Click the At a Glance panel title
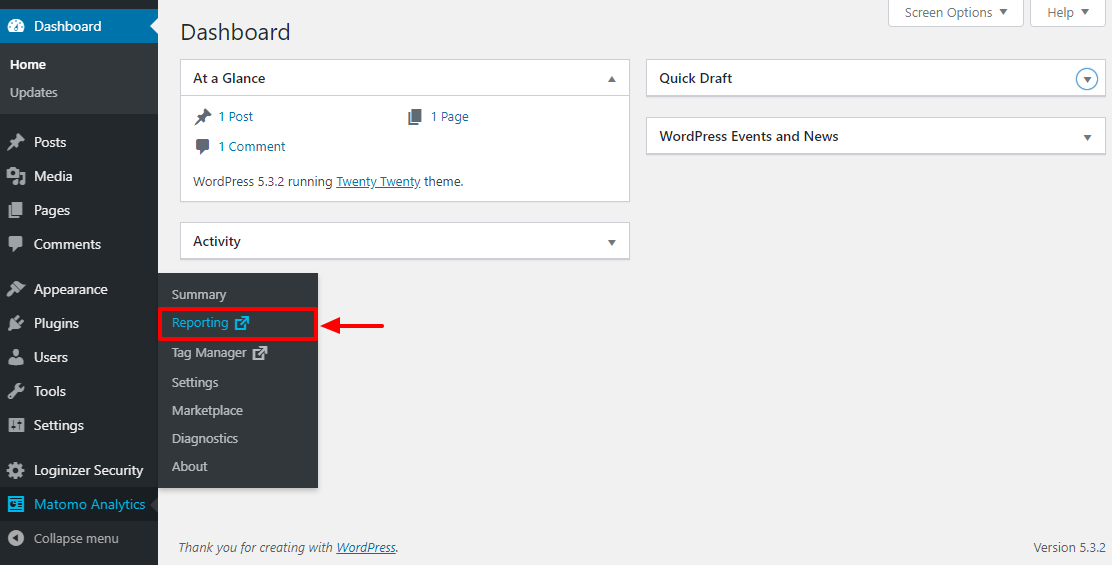The width and height of the screenshot is (1112, 565). pos(229,79)
